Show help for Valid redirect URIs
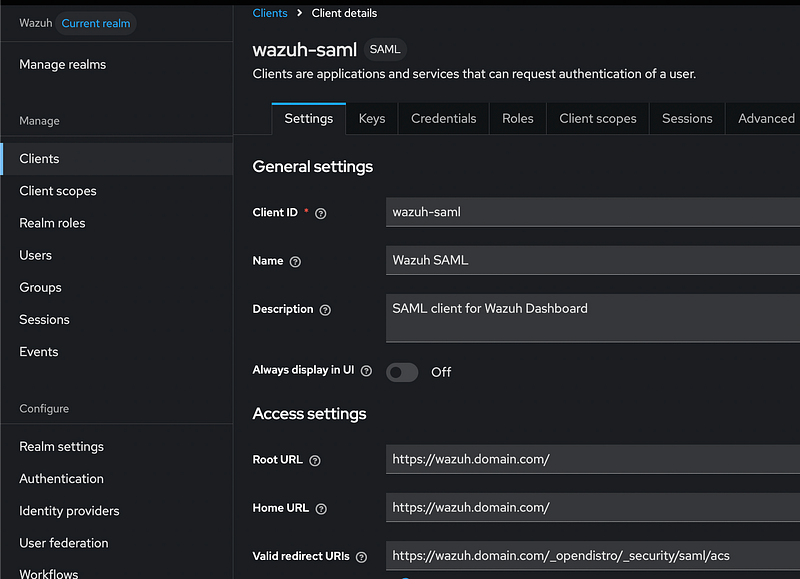The image size is (800, 579). pos(361,557)
